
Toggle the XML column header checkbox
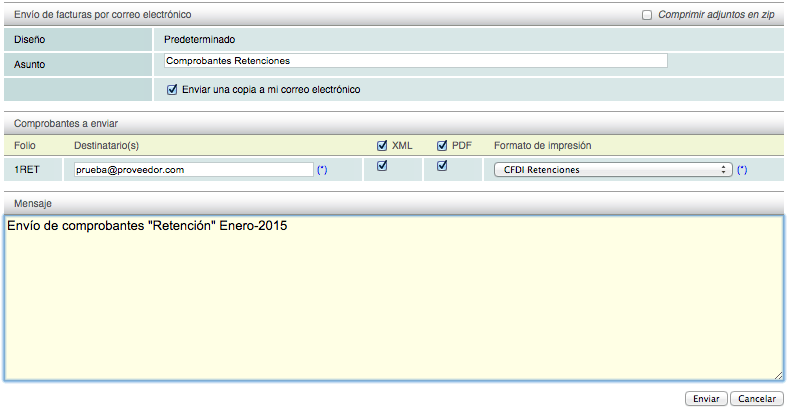coord(382,145)
